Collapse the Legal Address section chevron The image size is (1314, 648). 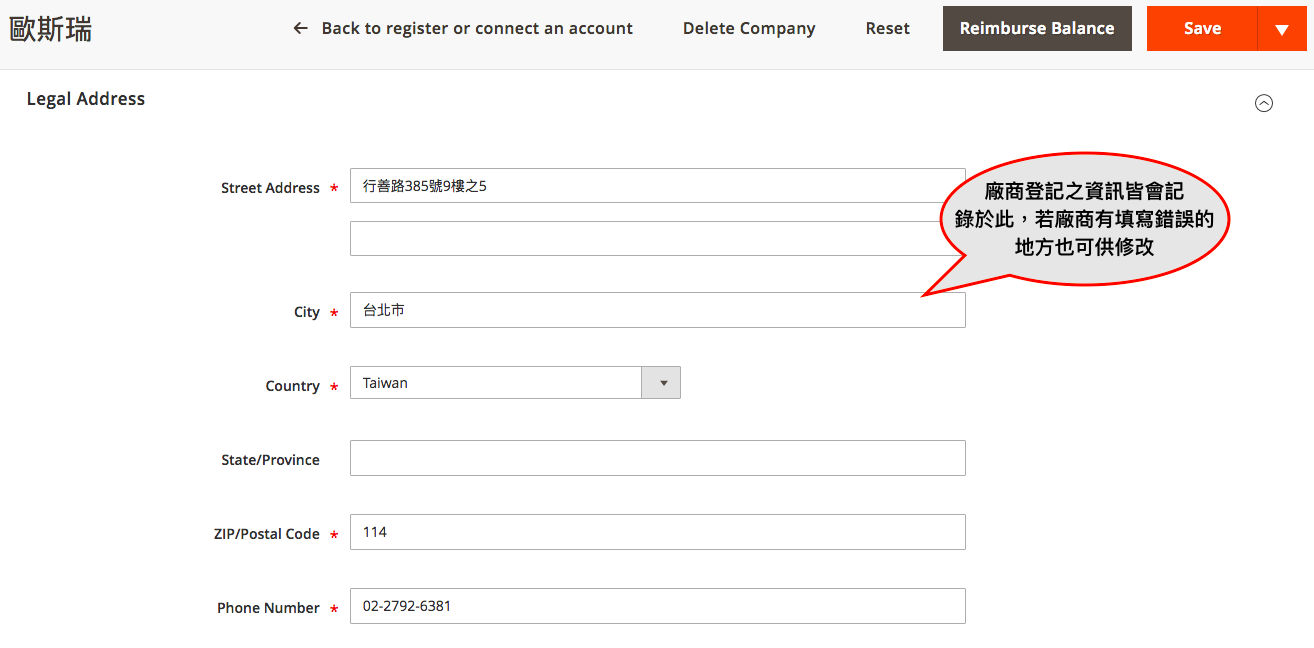point(1264,103)
